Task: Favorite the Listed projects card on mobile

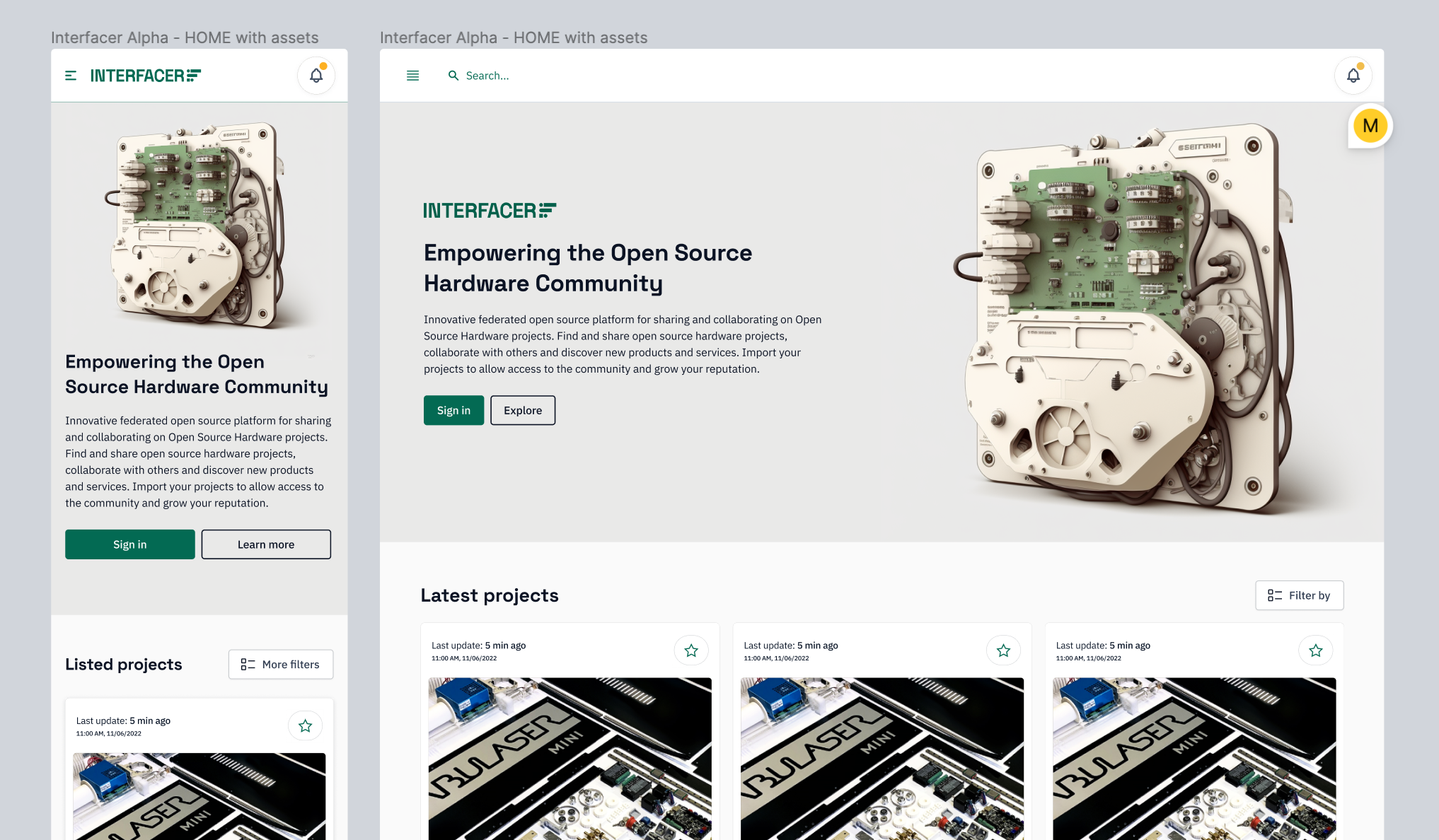Action: pyautogui.click(x=305, y=725)
